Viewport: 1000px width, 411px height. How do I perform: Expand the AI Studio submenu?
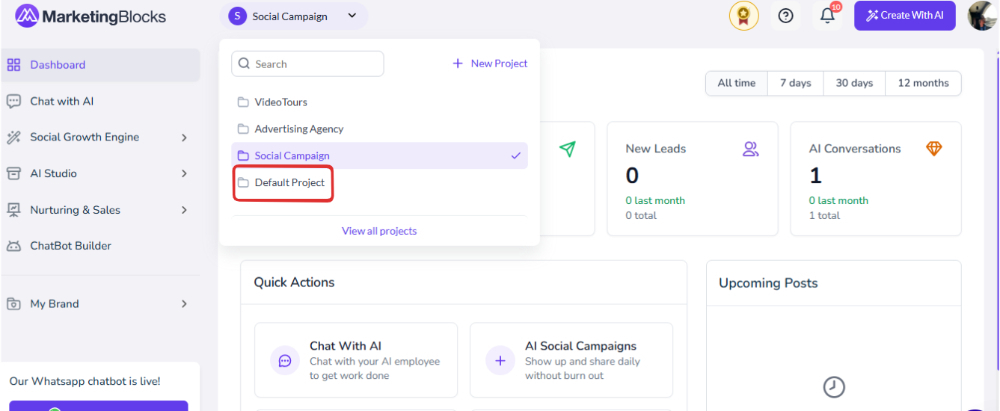pyautogui.click(x=100, y=174)
